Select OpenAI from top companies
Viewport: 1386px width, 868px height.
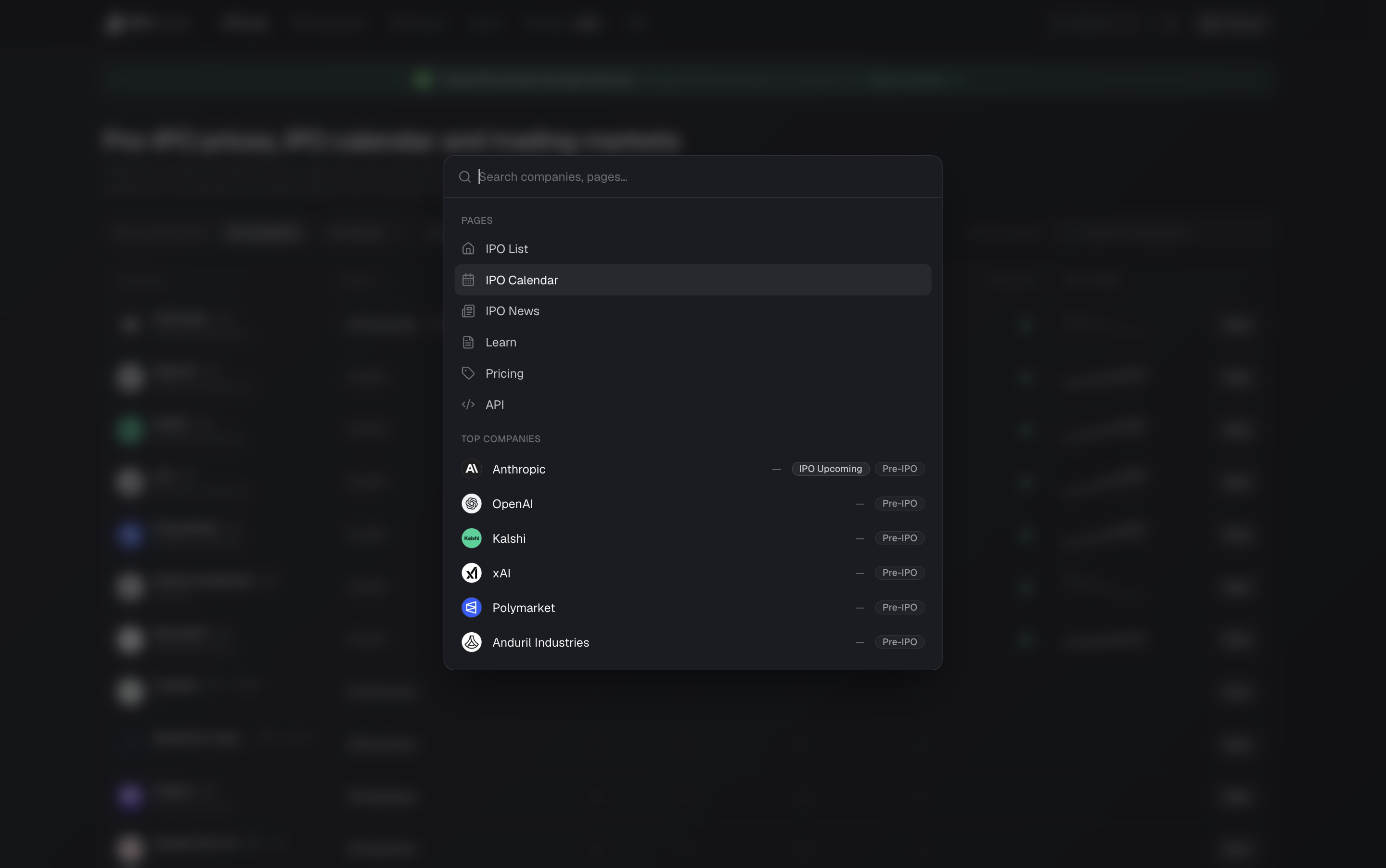[693, 503]
